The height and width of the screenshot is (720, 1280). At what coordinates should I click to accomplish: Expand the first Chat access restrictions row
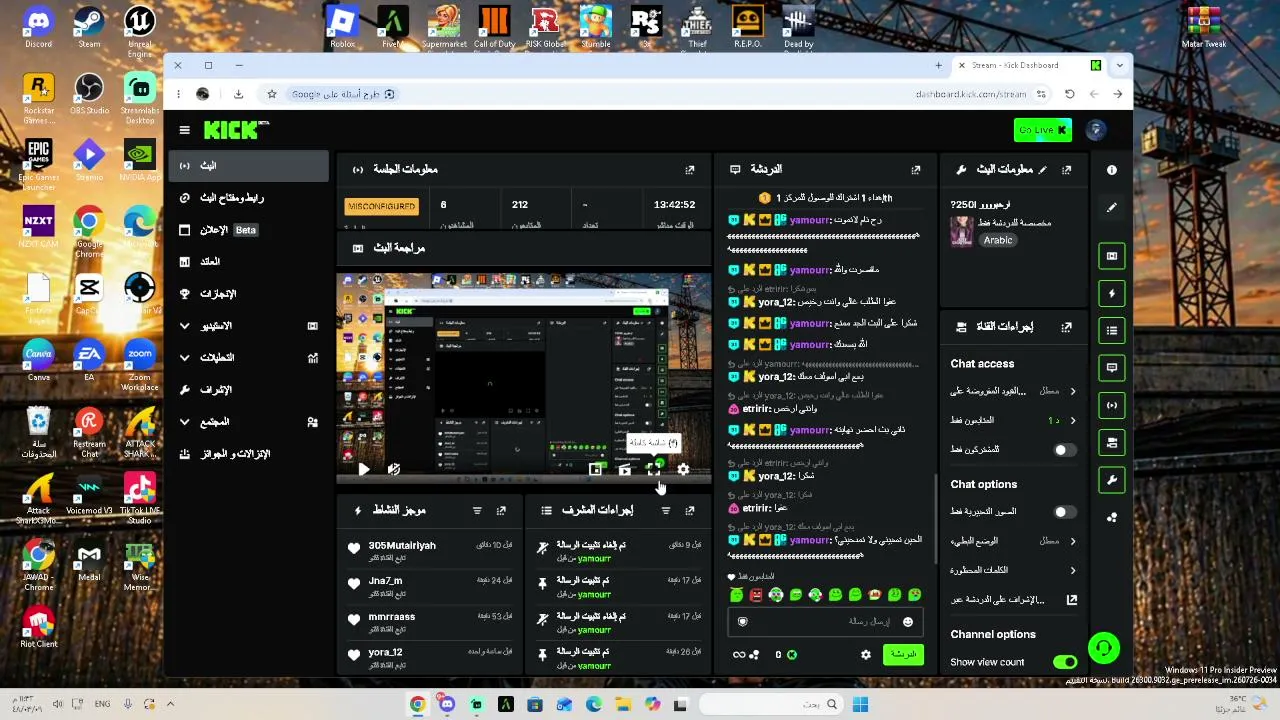(1013, 391)
